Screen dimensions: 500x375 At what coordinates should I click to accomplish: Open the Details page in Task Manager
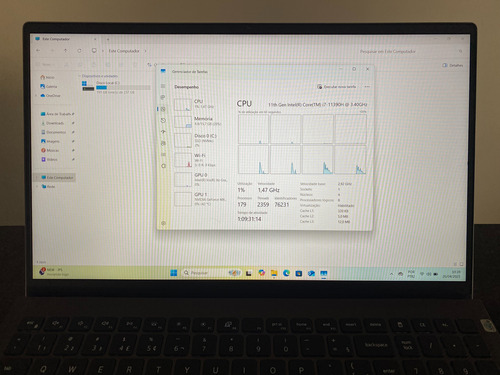coord(163,155)
